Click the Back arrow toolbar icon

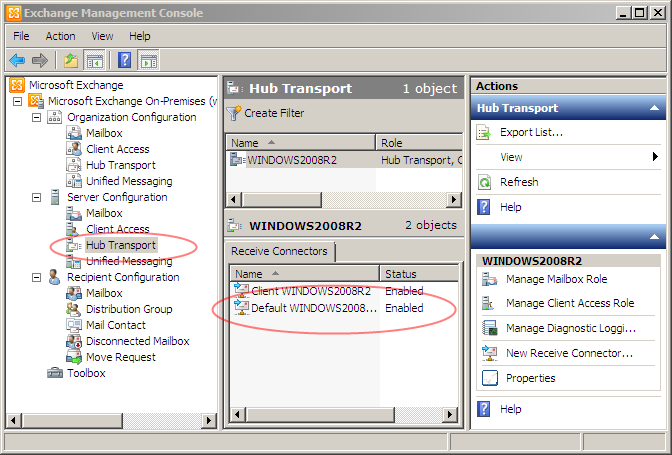tap(17, 60)
